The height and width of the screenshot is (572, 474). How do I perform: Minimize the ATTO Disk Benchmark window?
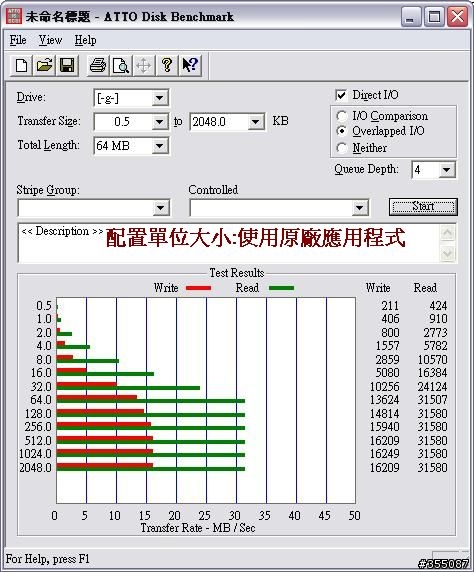pos(411,16)
